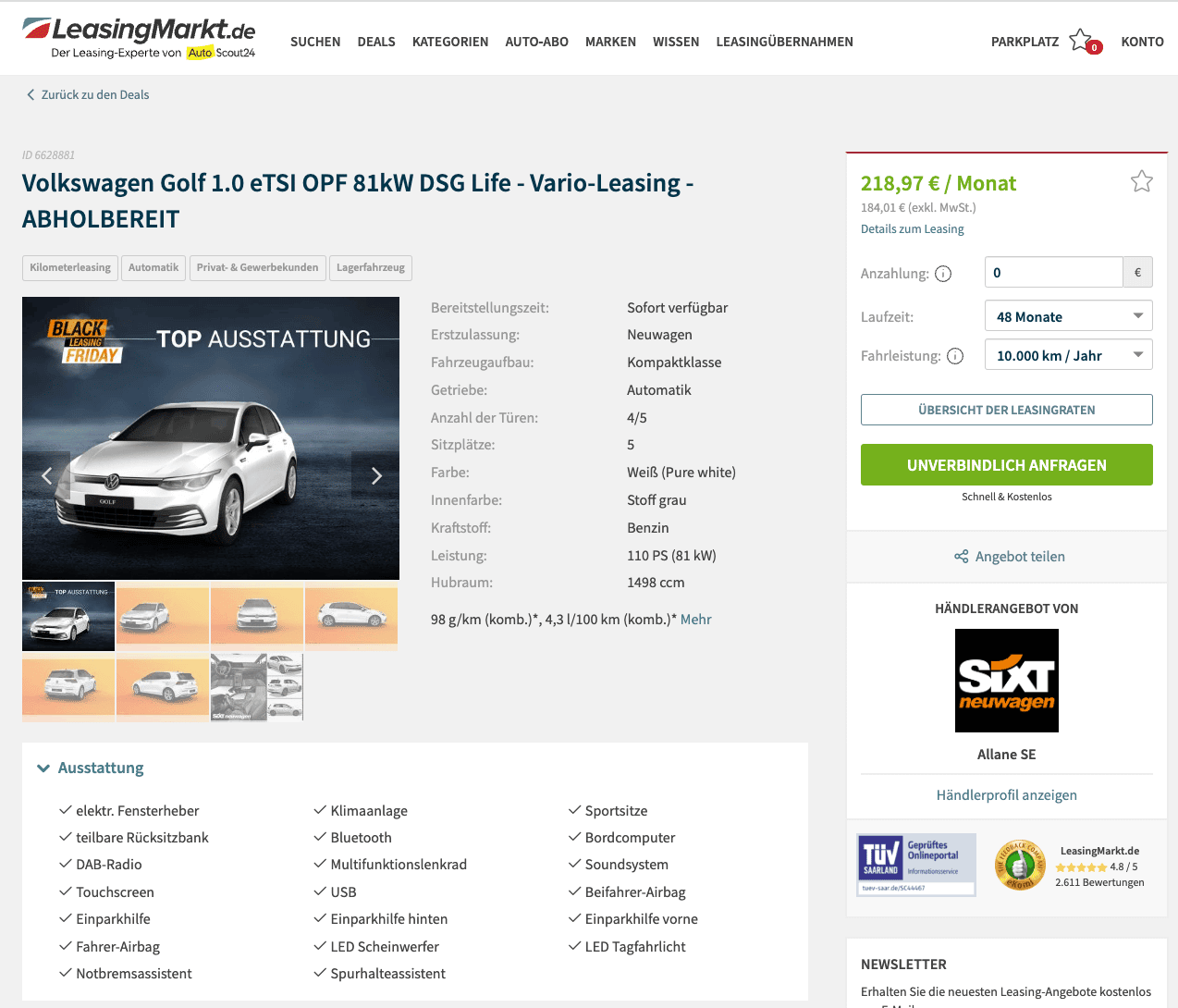Click the NEWSLETTER heading

pyautogui.click(x=903, y=965)
